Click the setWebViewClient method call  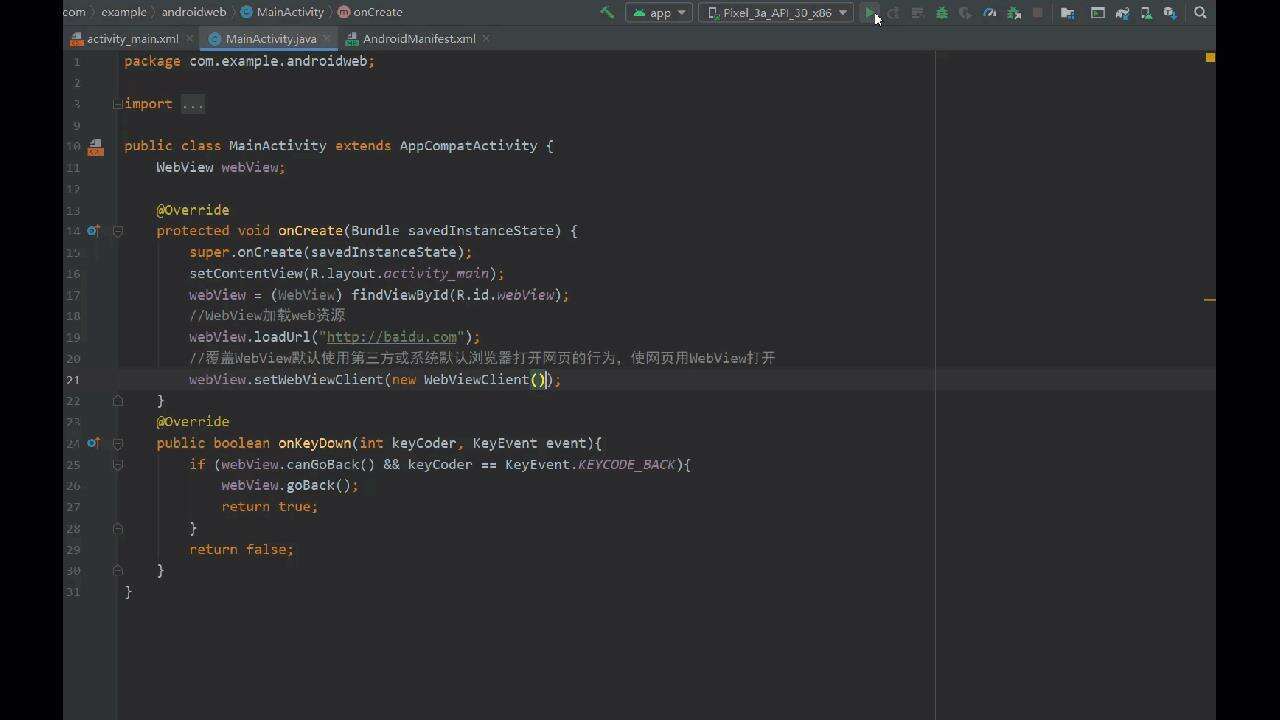point(318,380)
